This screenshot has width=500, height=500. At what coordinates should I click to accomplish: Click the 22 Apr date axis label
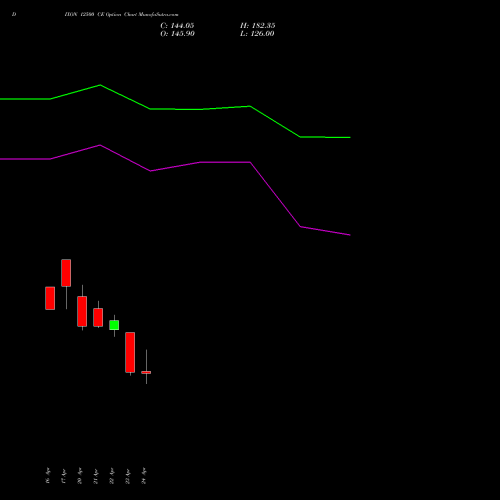pos(112,476)
